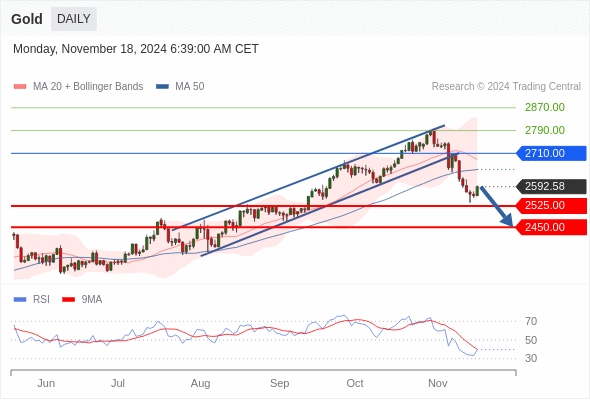The height and width of the screenshot is (400, 590).
Task: Click the 2525.00 red support tag
Action: 551,205
